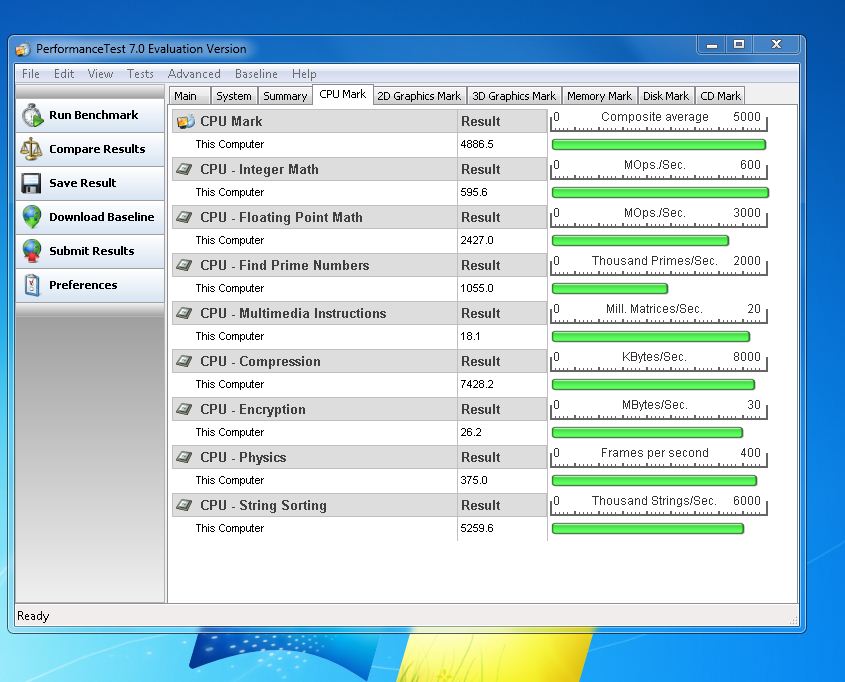Click the green Multimedia Instructions result bar
This screenshot has width=845, height=682.
tap(651, 336)
